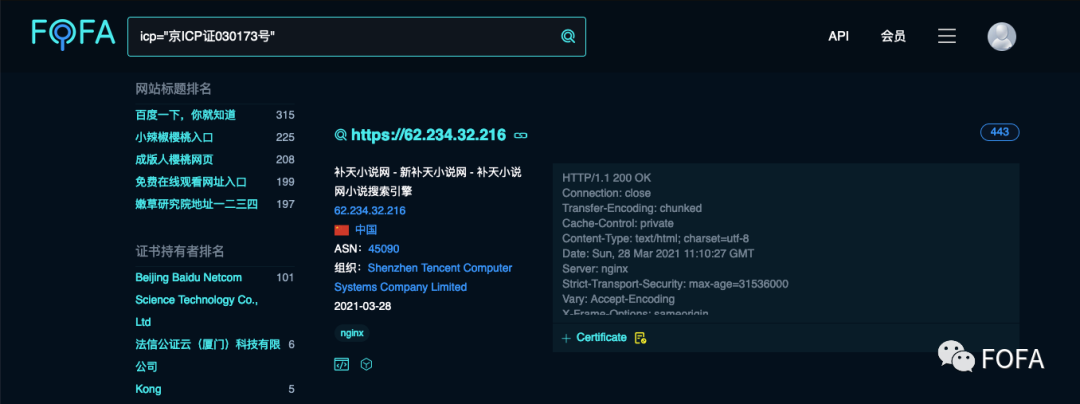Select title 成版人樱桃网页
1080x404 pixels.
pyautogui.click(x=174, y=160)
